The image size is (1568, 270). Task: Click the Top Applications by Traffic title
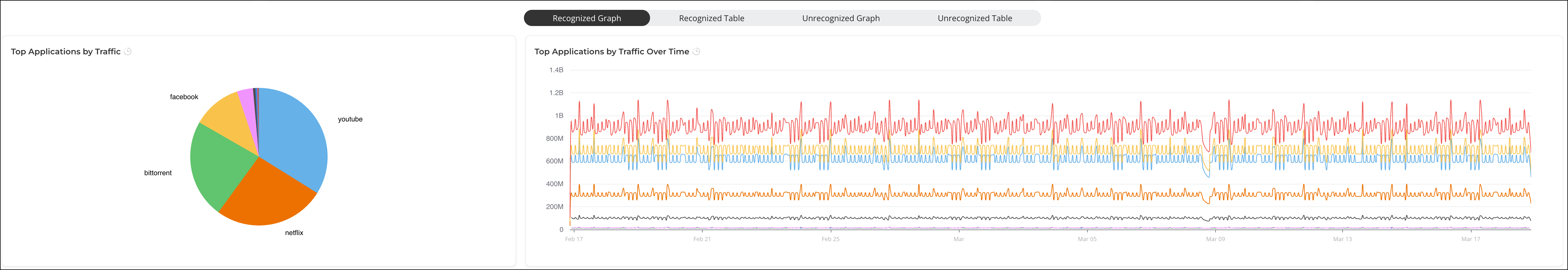66,52
